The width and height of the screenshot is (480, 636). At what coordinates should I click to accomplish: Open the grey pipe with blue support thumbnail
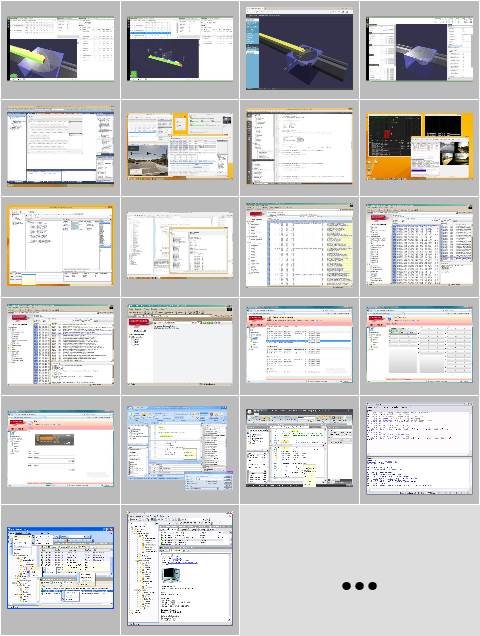click(420, 49)
